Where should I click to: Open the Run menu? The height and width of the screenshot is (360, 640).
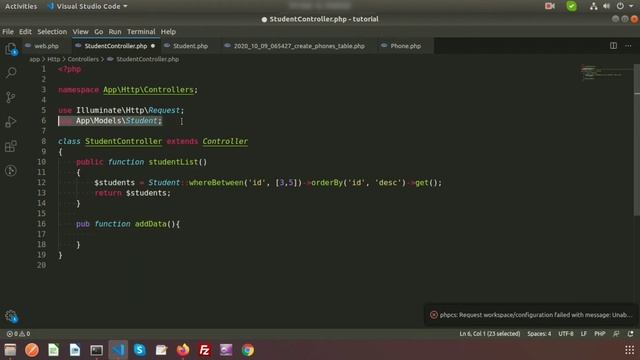115,31
